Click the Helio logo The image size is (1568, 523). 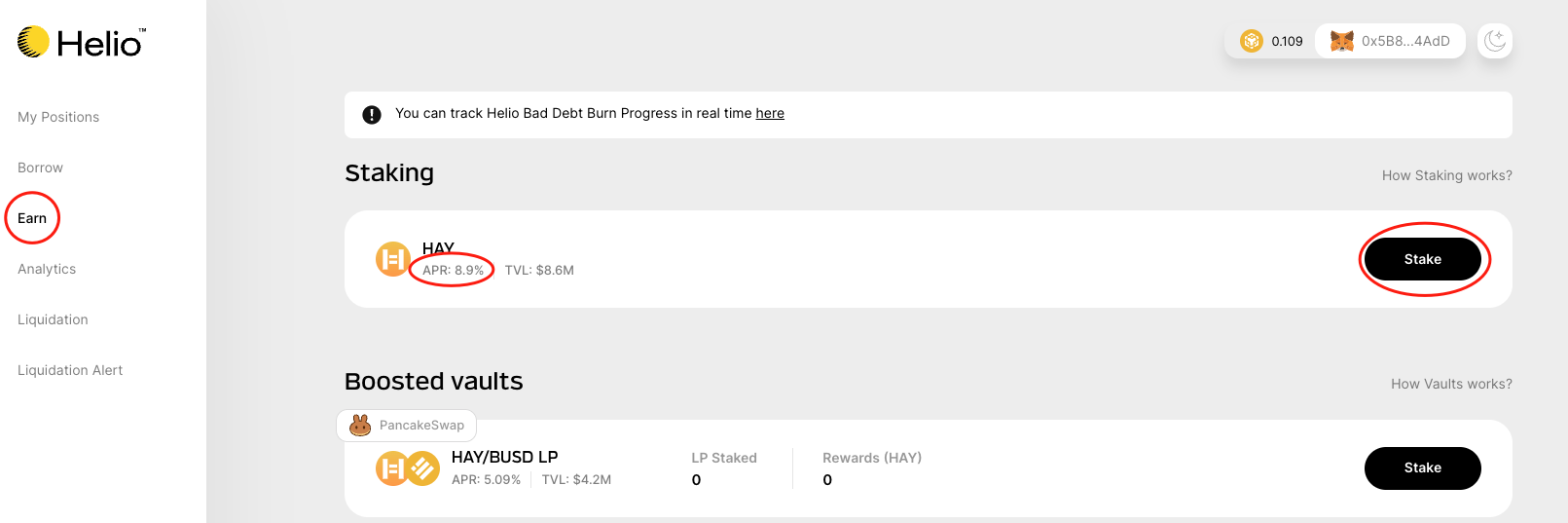tap(82, 42)
